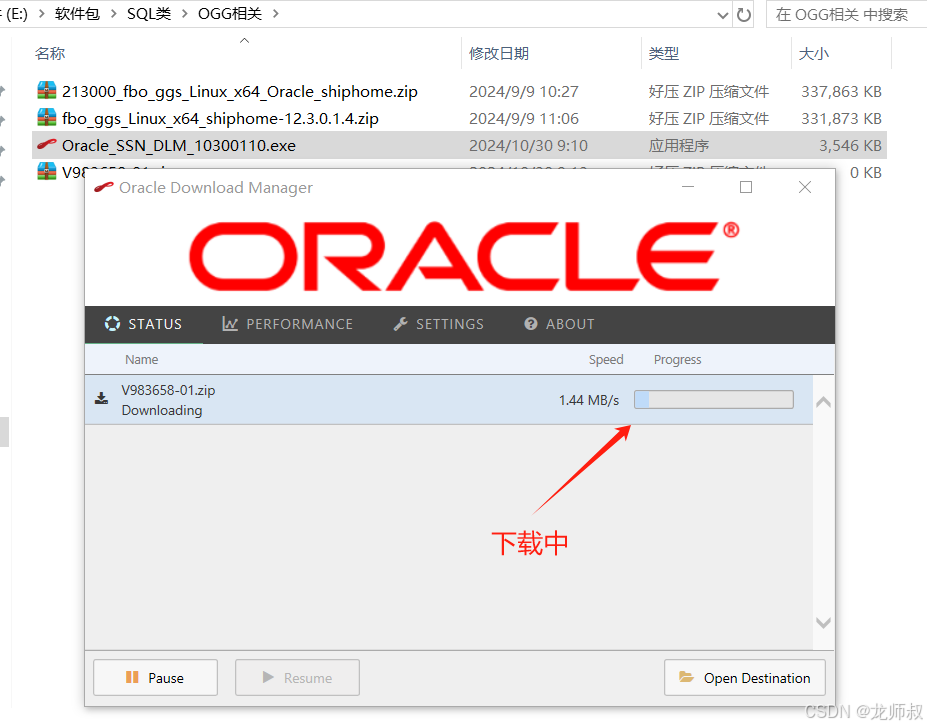Sort Explorer files by 修改日期 column
The width and height of the screenshot is (927, 727).
click(499, 54)
